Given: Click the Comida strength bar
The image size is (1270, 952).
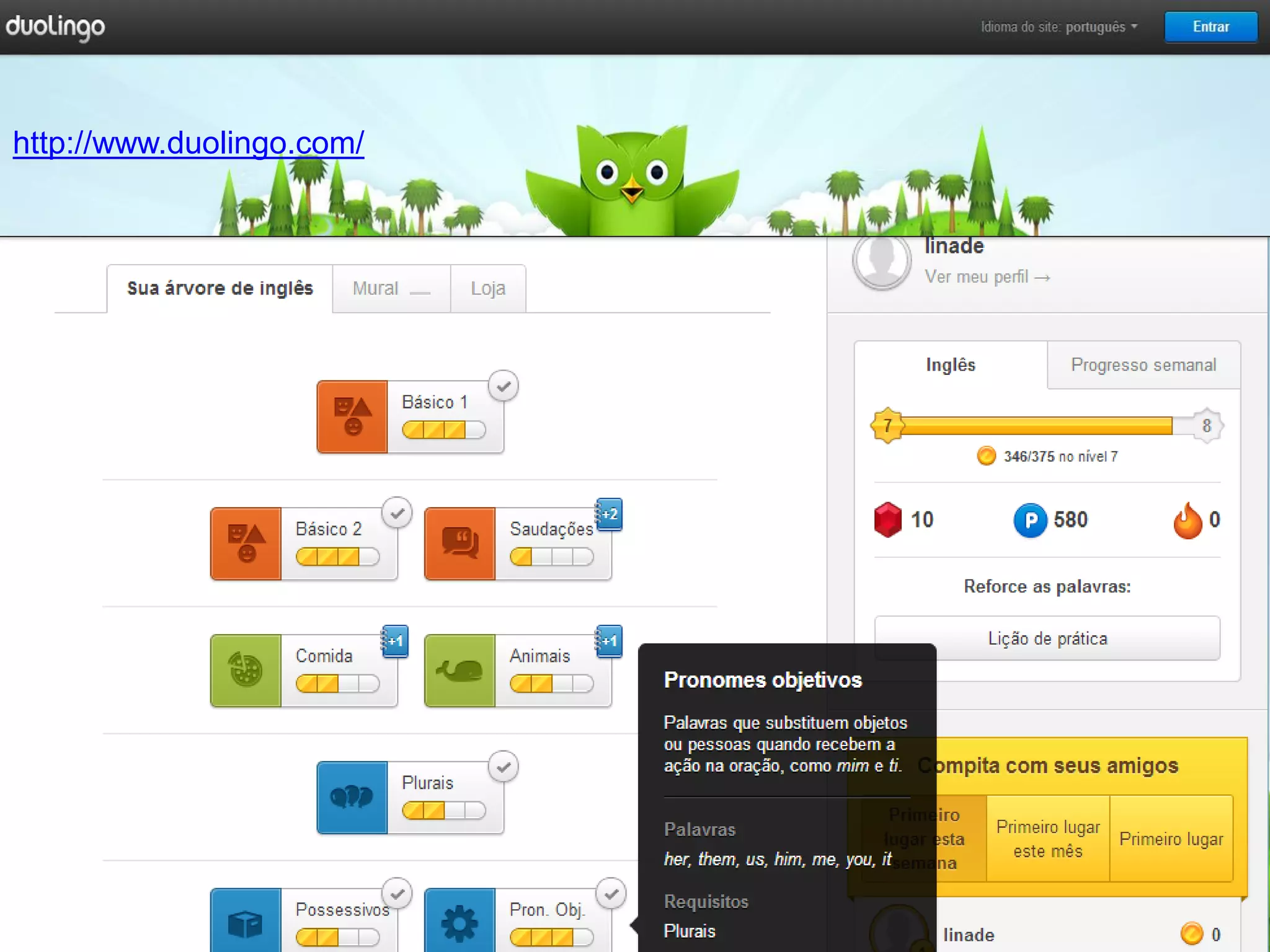Looking at the screenshot, I should click(x=337, y=684).
